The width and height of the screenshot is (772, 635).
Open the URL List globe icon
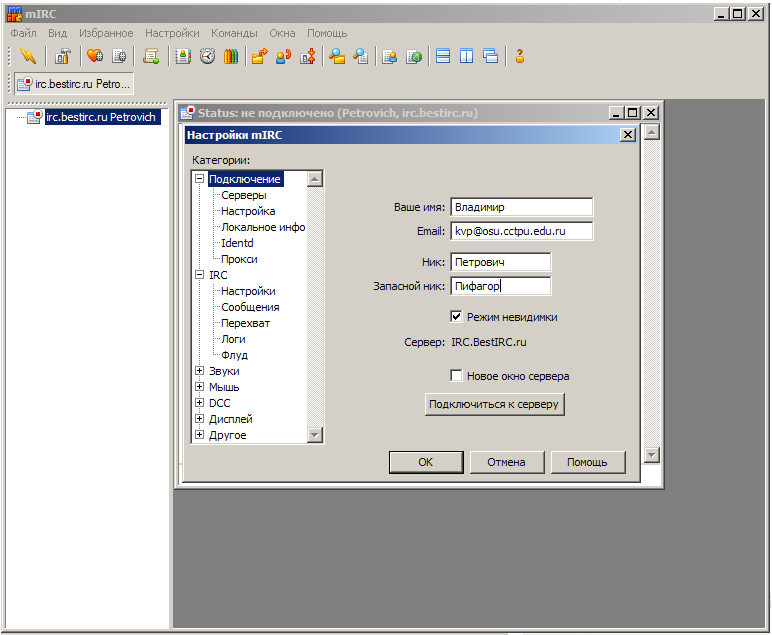coord(414,56)
